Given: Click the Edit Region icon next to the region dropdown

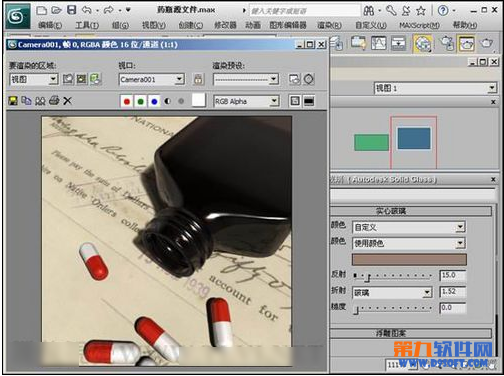Looking at the screenshot, I should (68, 79).
